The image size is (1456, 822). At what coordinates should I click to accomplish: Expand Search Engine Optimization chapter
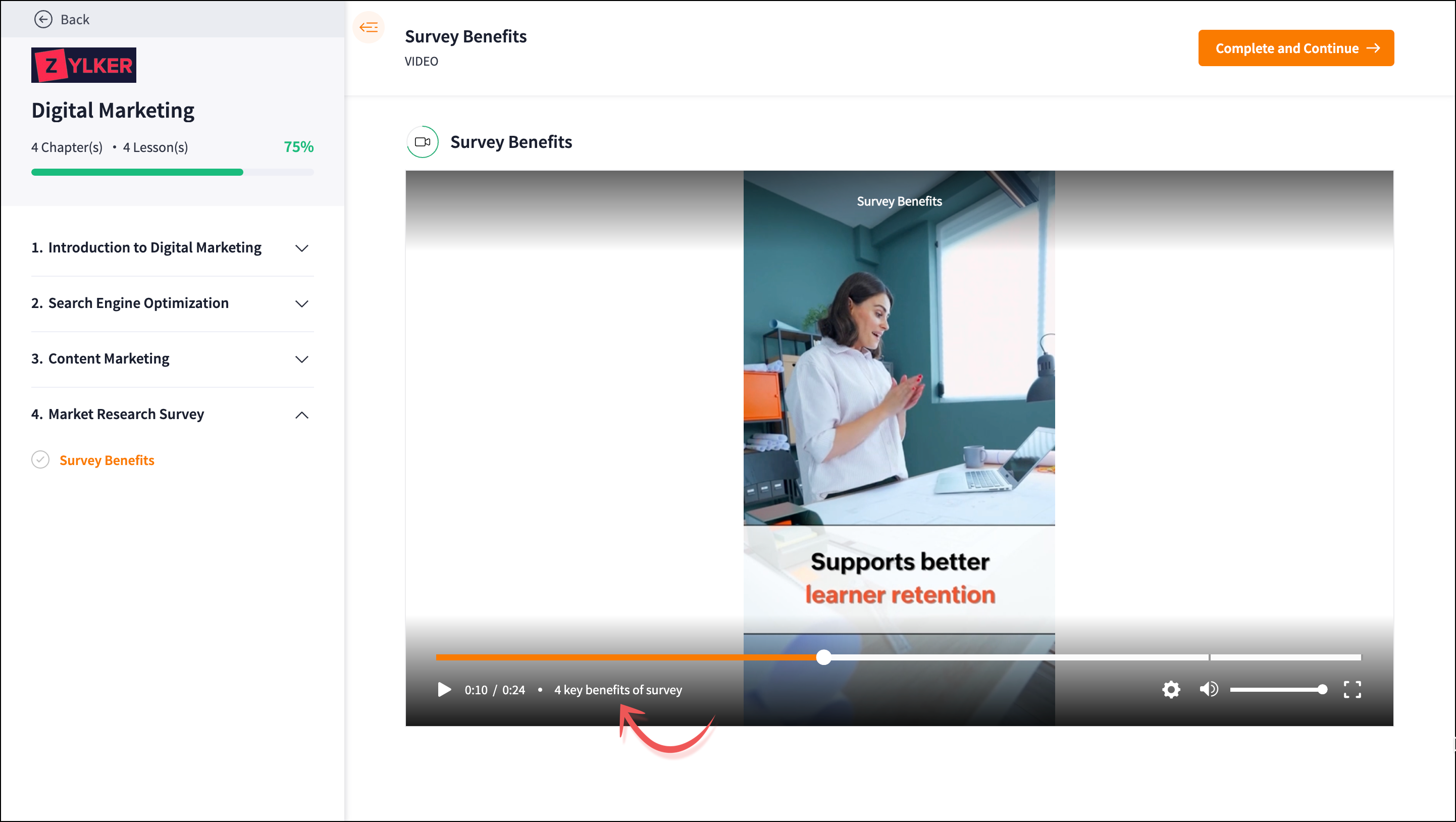[x=302, y=303]
